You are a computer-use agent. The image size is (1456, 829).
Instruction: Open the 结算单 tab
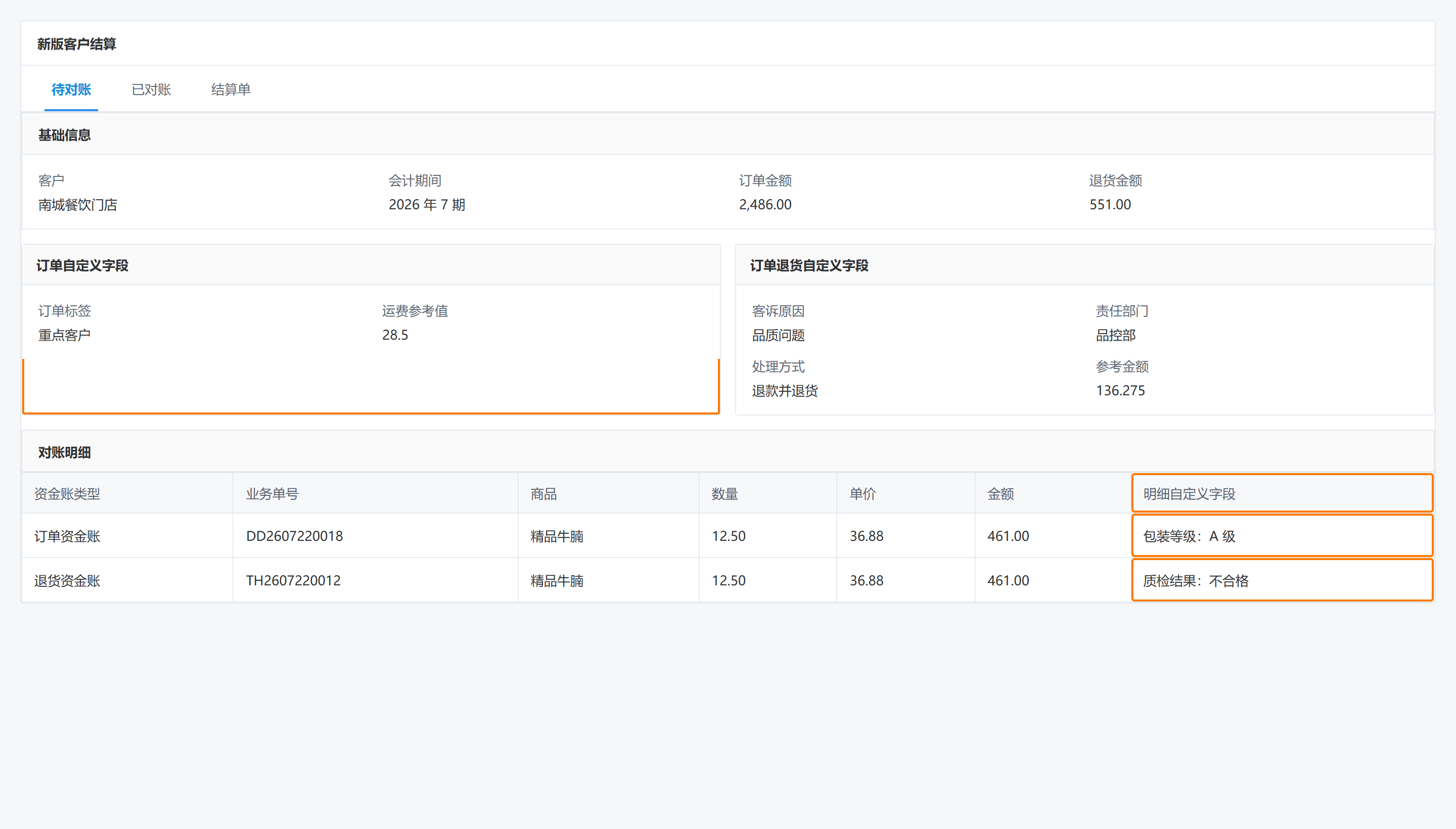click(x=231, y=89)
